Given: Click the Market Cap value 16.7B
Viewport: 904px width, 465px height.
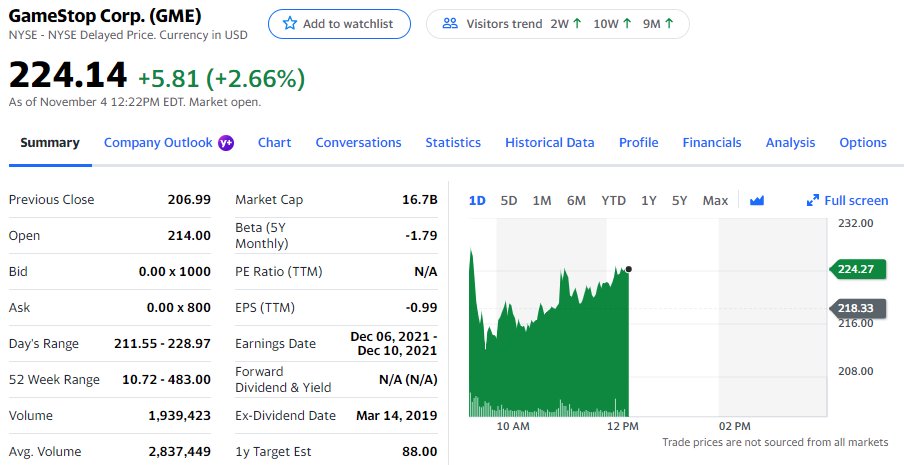Looking at the screenshot, I should pos(420,199).
